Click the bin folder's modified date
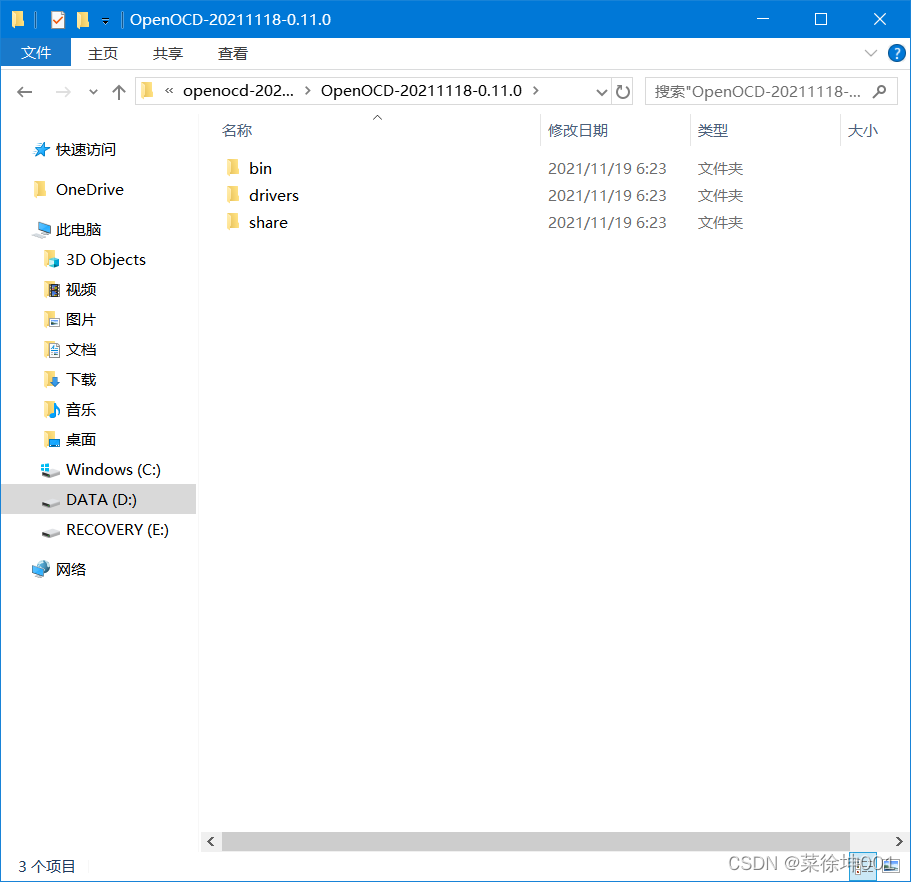The height and width of the screenshot is (882, 911). point(607,168)
